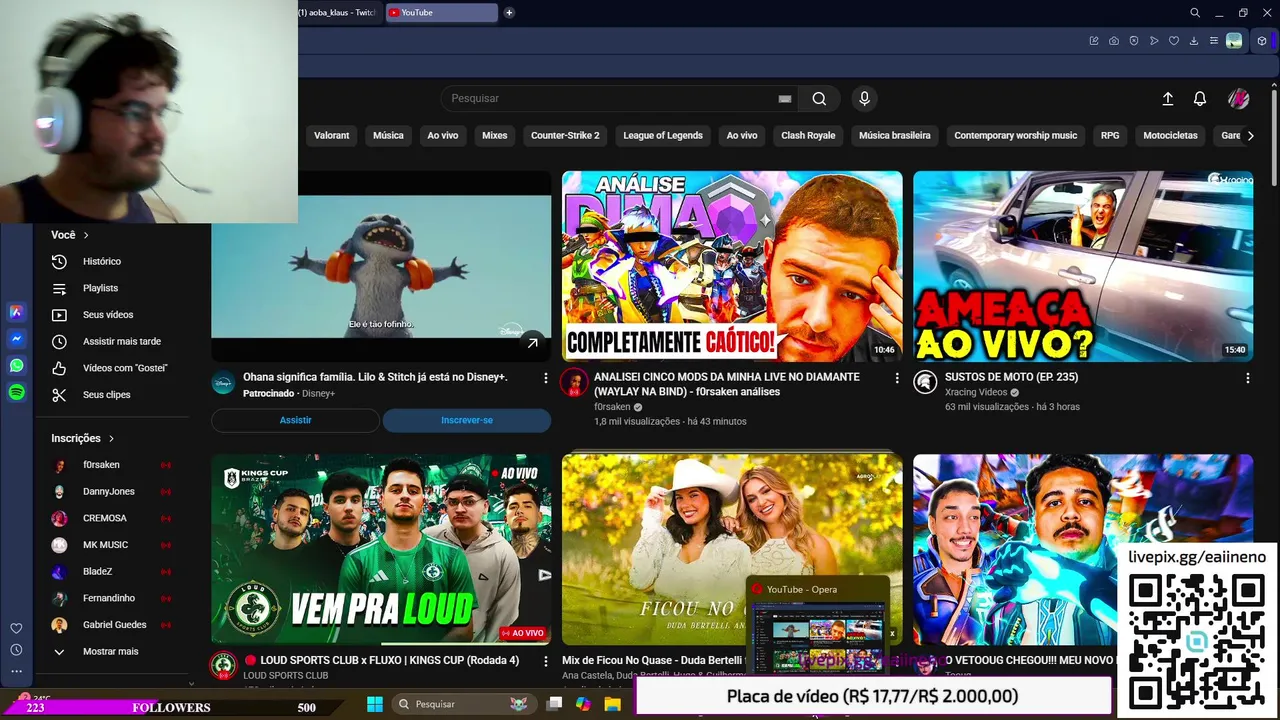Click the Assistir button on the ad
Screen dimensions: 1280x720
(295, 420)
